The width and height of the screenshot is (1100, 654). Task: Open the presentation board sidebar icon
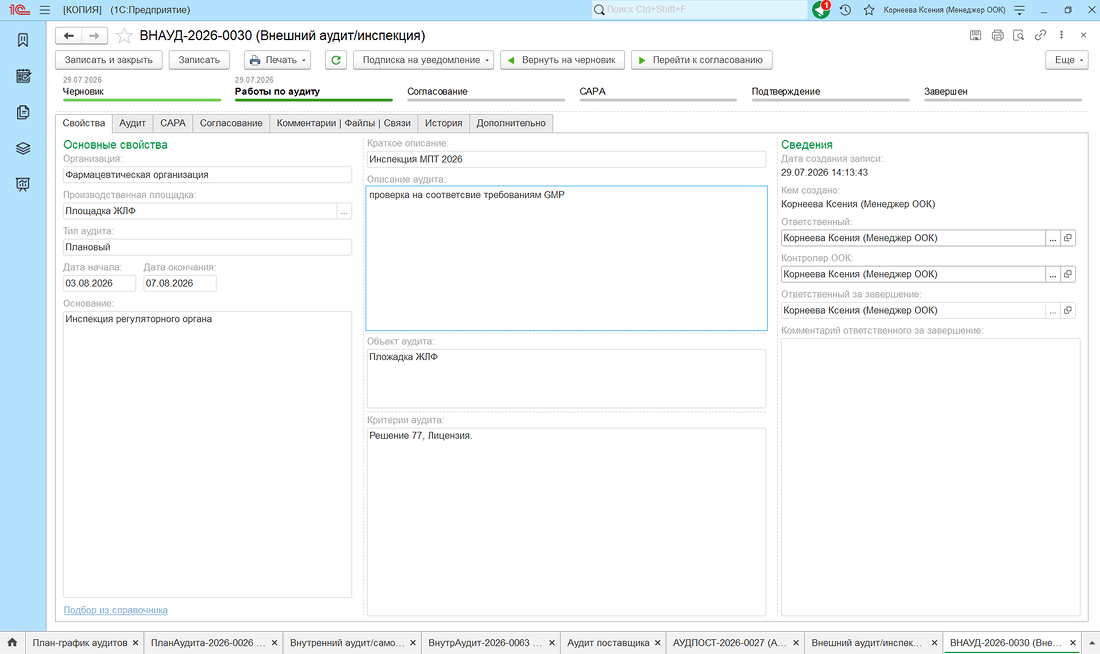(x=23, y=185)
